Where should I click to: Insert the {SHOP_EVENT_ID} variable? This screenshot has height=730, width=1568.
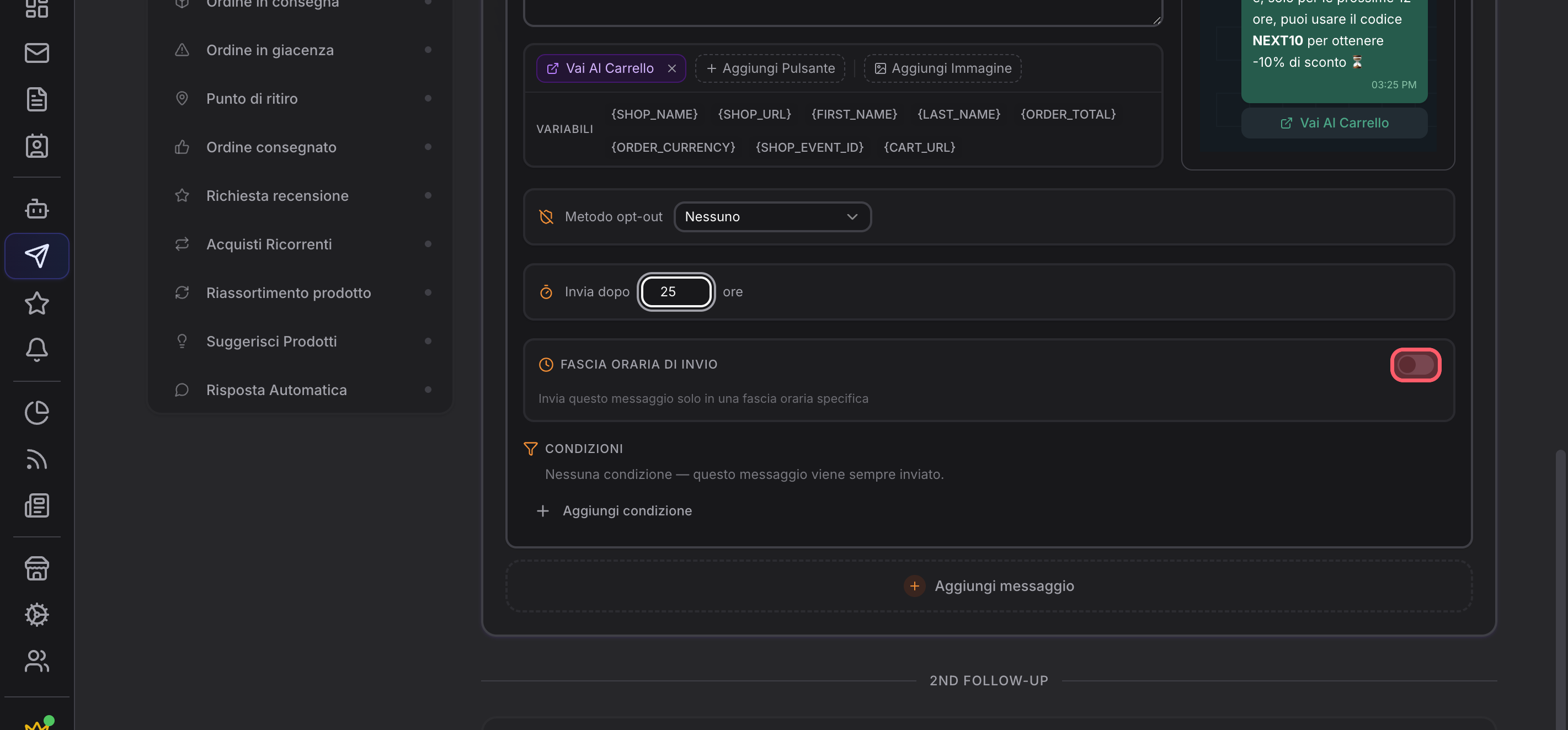(x=809, y=147)
